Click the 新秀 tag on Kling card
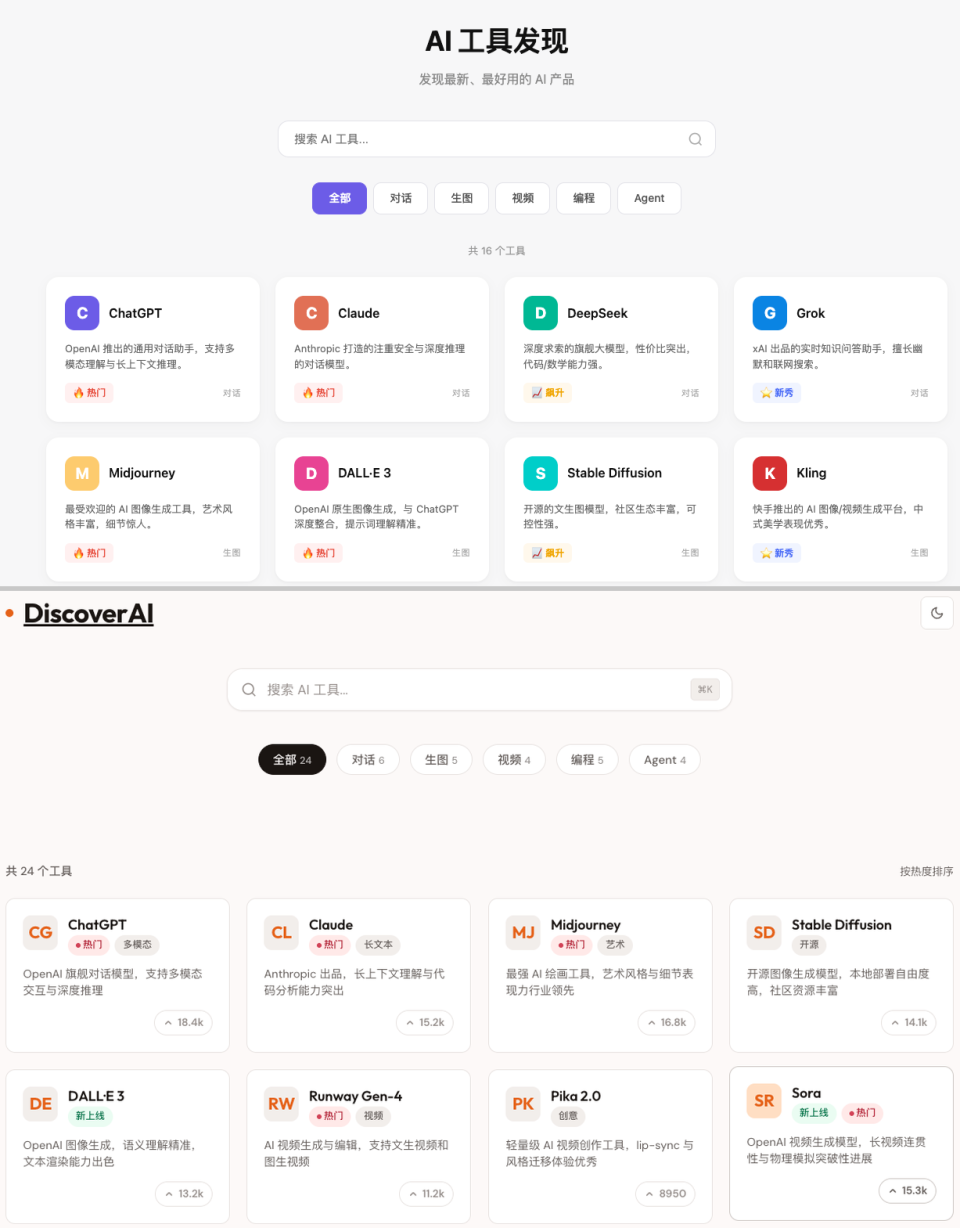This screenshot has width=960, height=1228. (x=777, y=553)
